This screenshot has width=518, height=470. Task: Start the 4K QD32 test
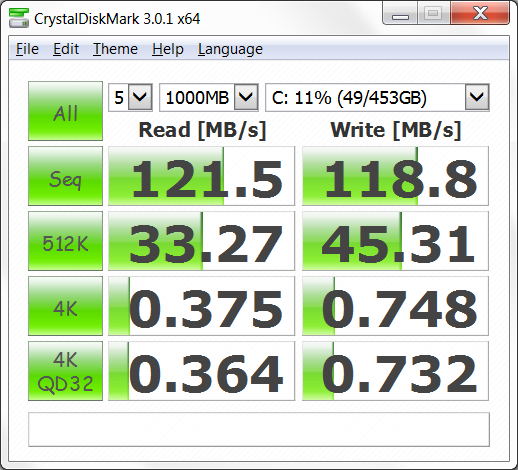click(65, 371)
